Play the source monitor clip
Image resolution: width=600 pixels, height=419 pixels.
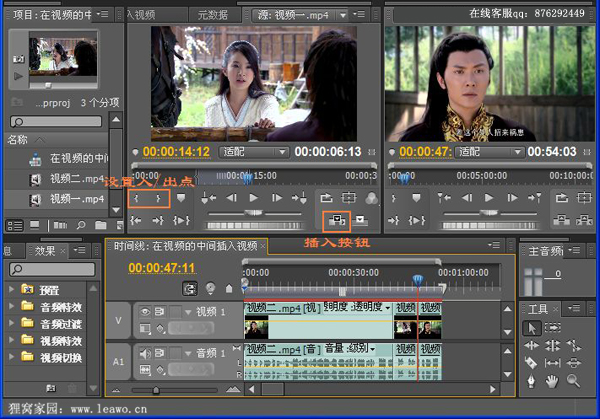(x=253, y=198)
